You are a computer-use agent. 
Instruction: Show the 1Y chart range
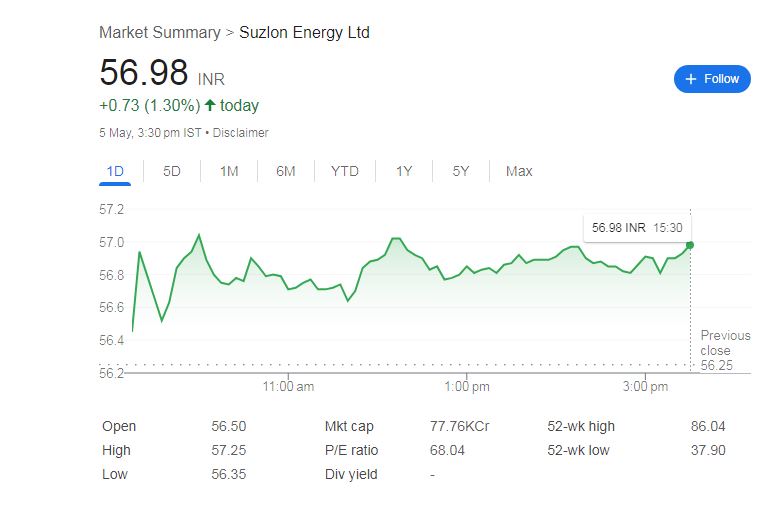tap(404, 172)
